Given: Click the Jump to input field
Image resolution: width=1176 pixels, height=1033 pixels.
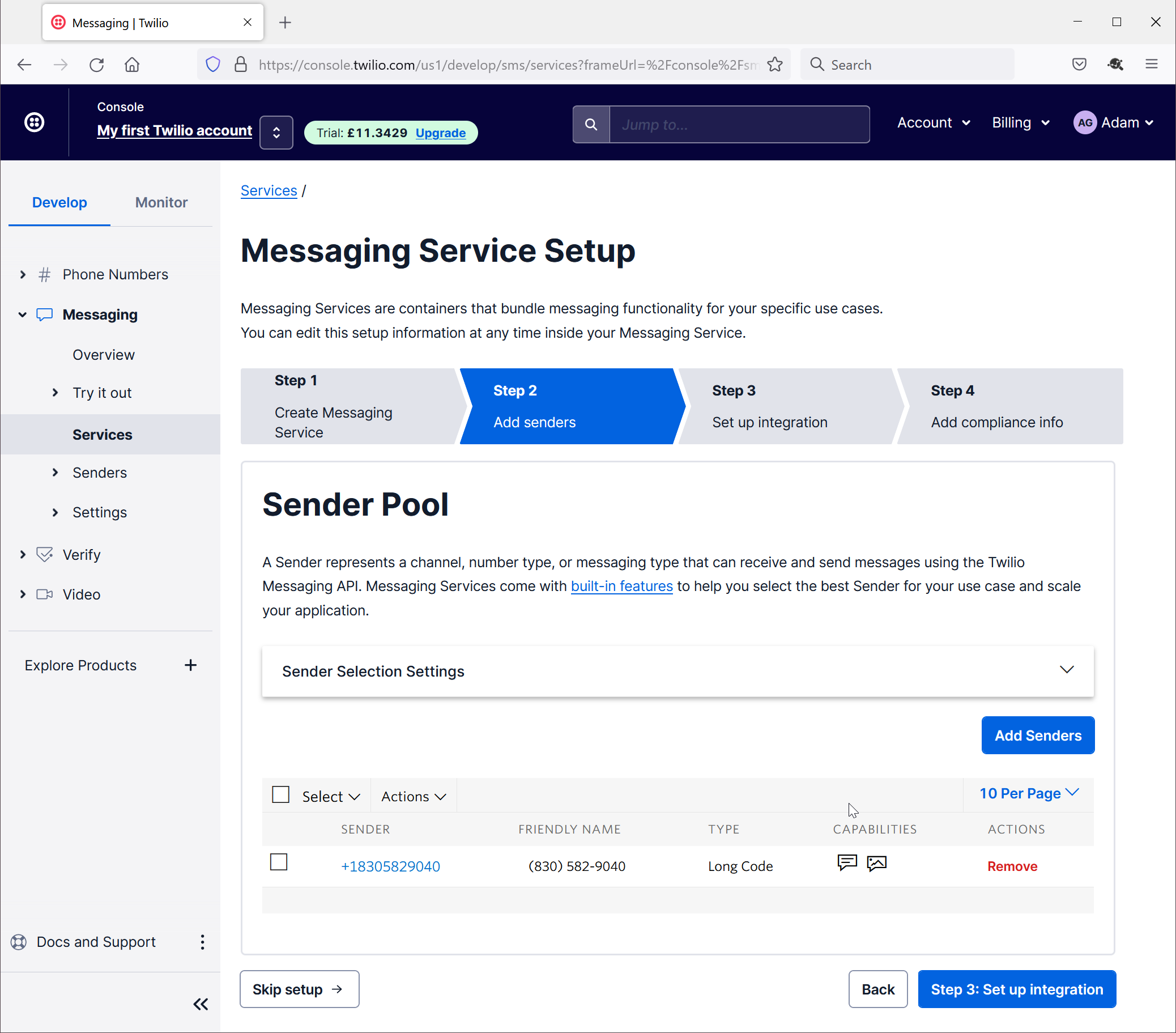Looking at the screenshot, I should tap(739, 124).
